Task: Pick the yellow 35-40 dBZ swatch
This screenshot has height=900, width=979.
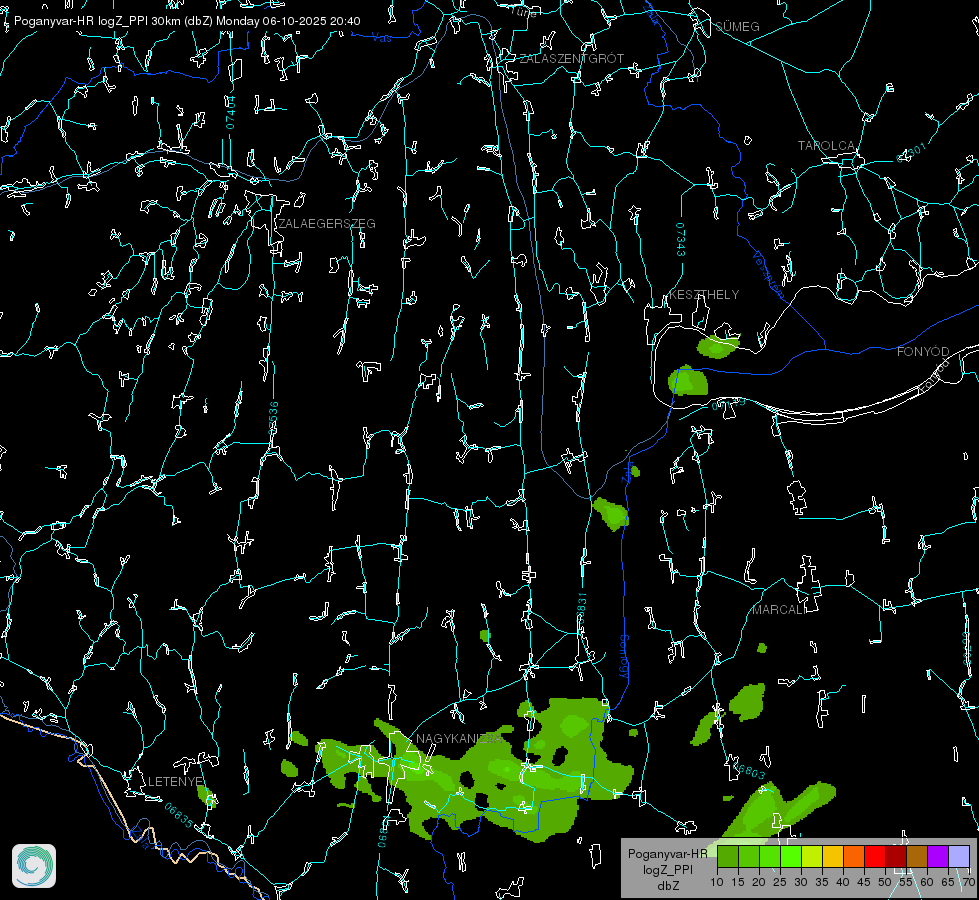Action: point(833,856)
